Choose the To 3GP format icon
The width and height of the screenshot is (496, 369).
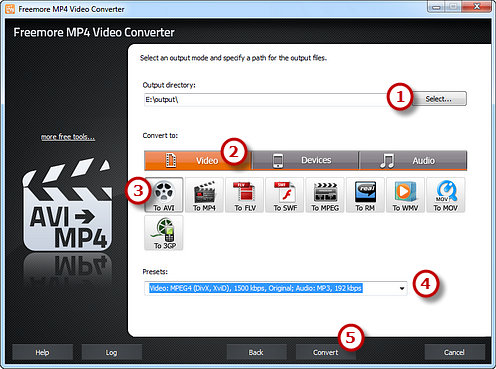[x=164, y=233]
